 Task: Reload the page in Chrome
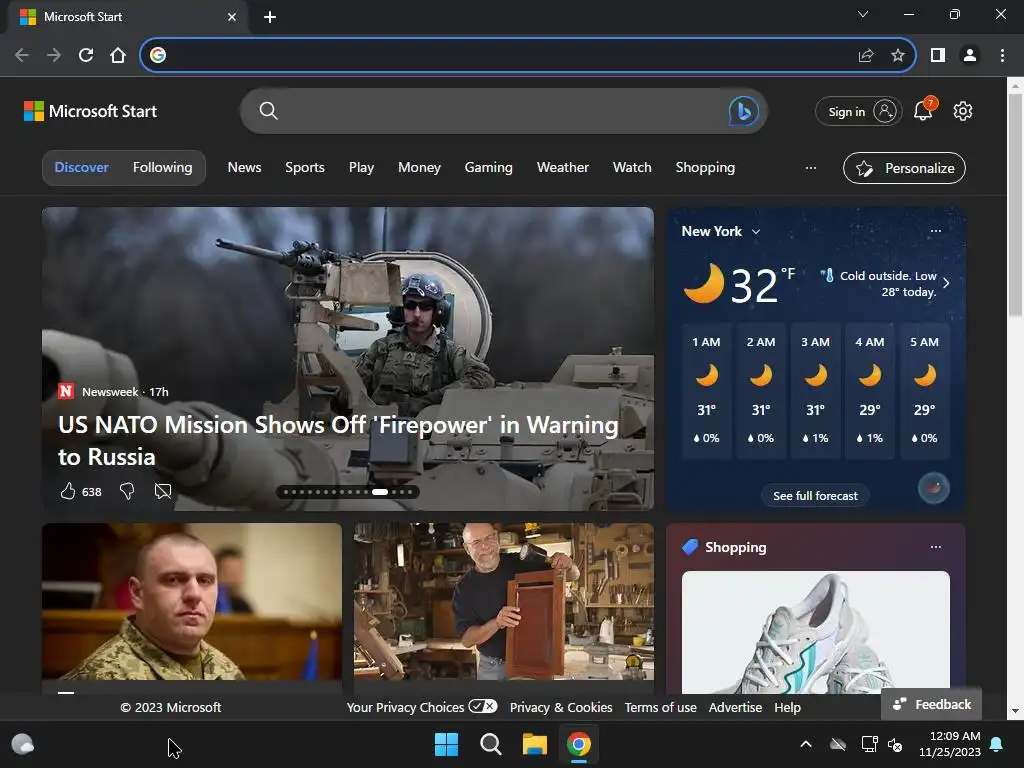coord(86,55)
